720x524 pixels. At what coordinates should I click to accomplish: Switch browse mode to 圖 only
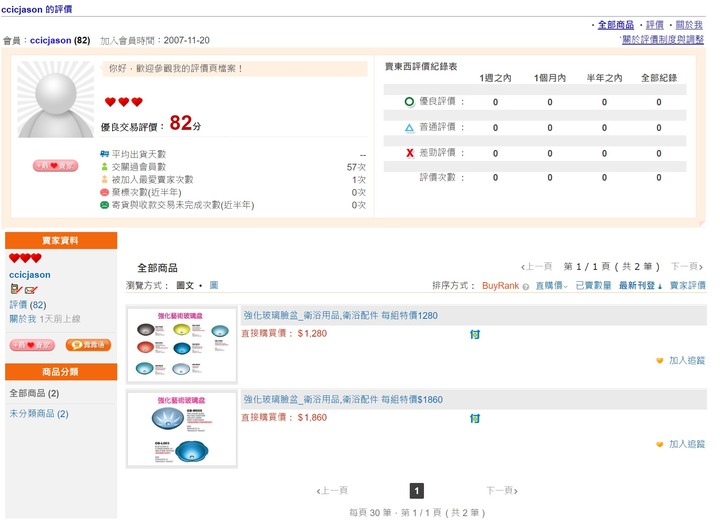214,285
